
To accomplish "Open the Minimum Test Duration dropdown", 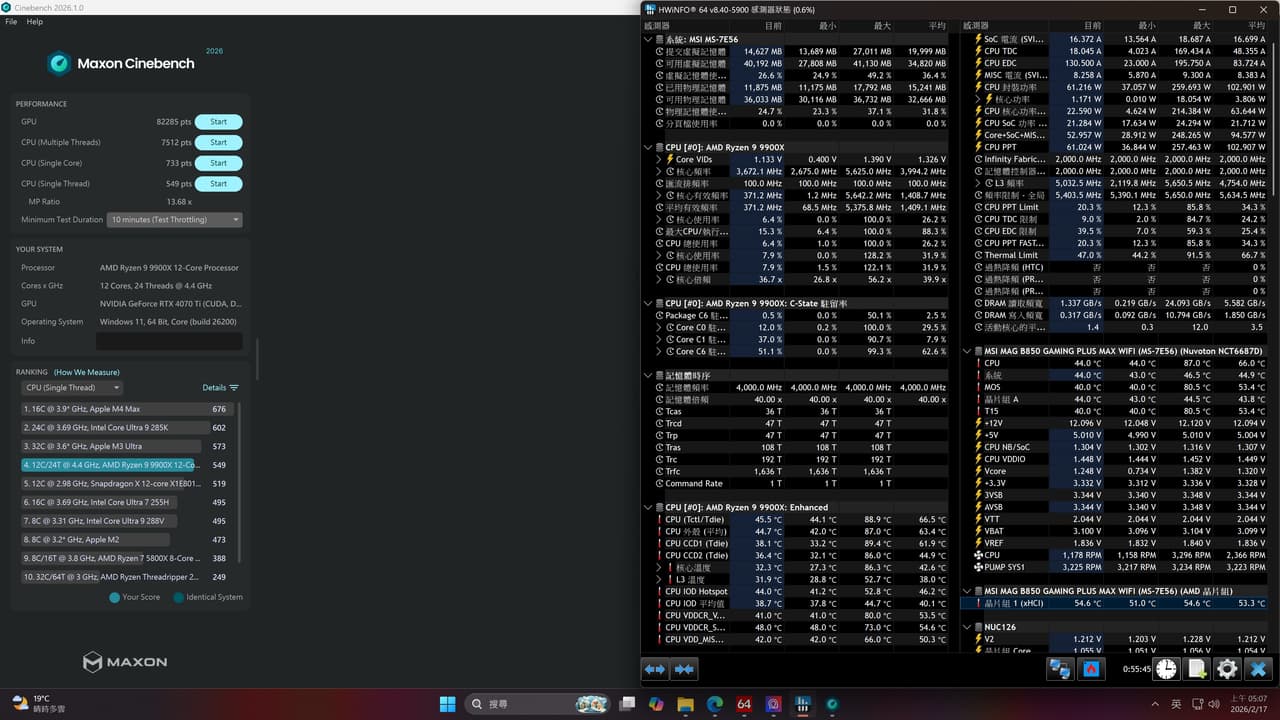I will point(175,219).
